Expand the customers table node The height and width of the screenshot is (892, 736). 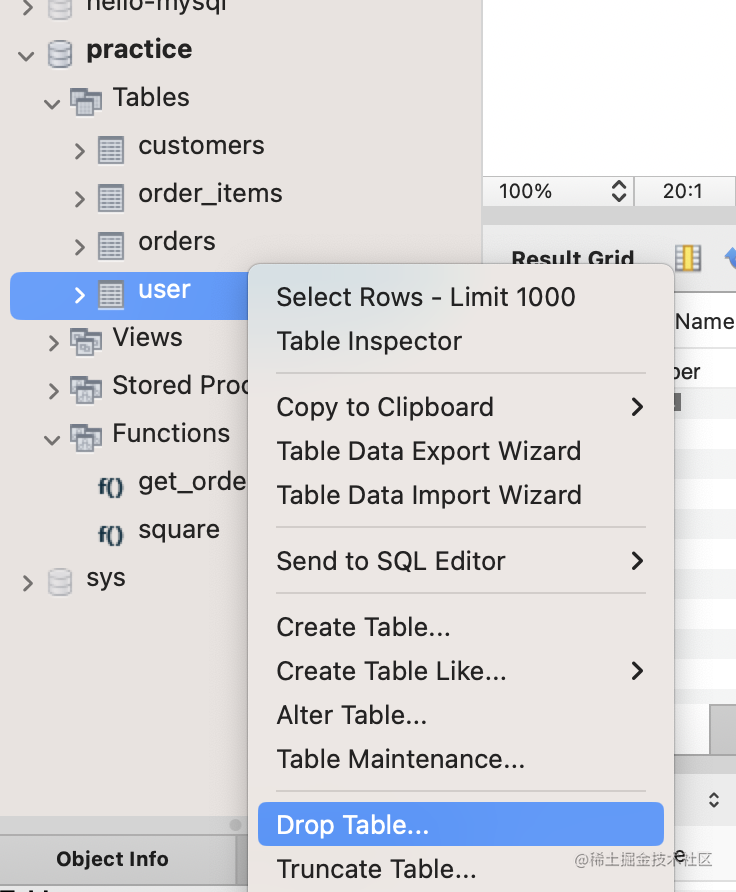tap(80, 150)
